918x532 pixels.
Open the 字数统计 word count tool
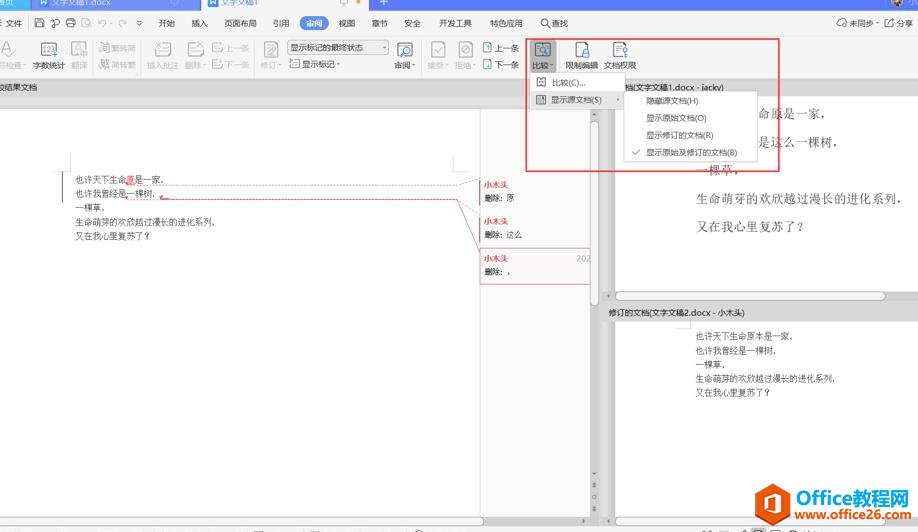coord(49,56)
